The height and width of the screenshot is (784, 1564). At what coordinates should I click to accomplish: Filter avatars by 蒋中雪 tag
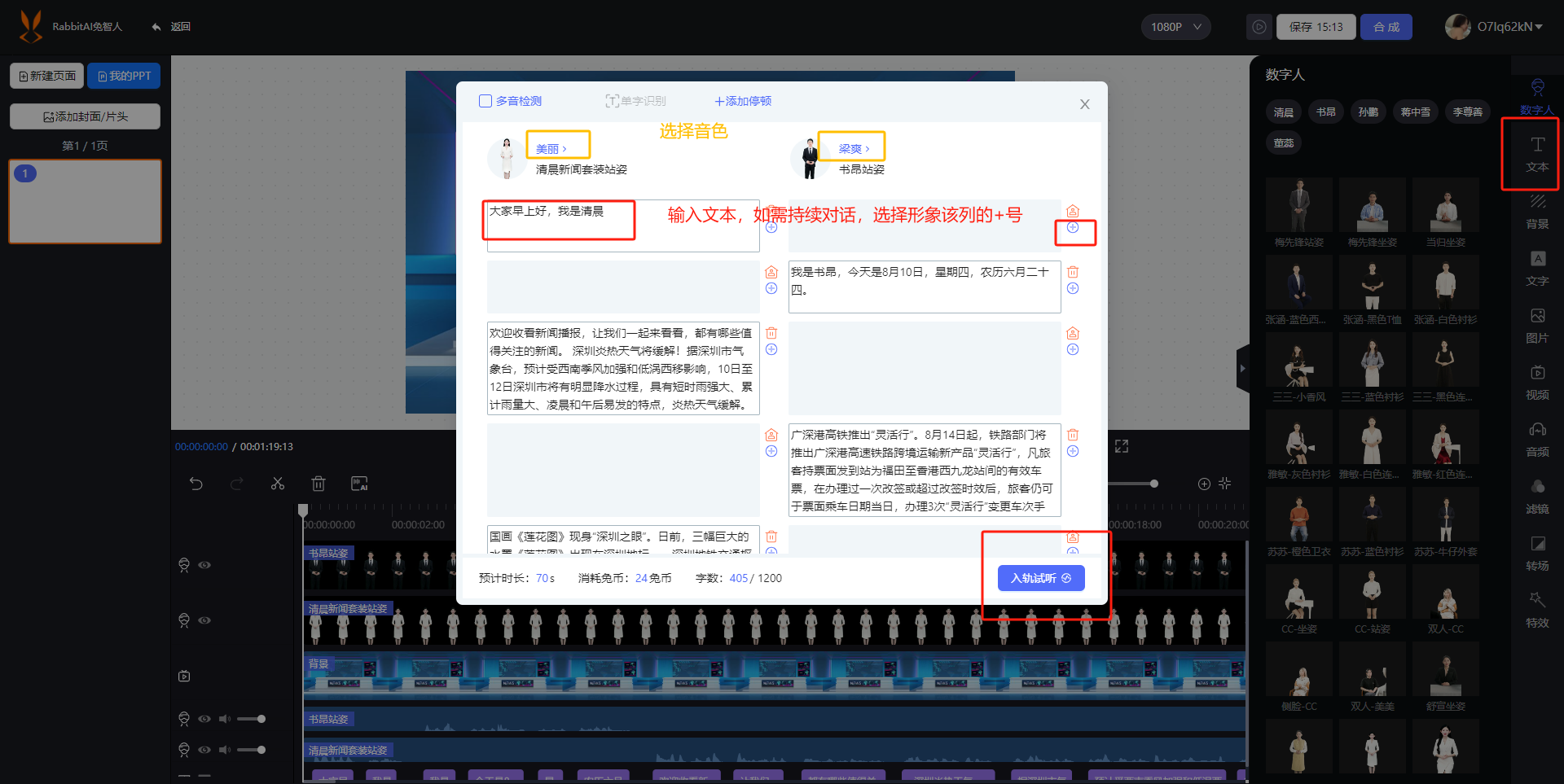1416,112
